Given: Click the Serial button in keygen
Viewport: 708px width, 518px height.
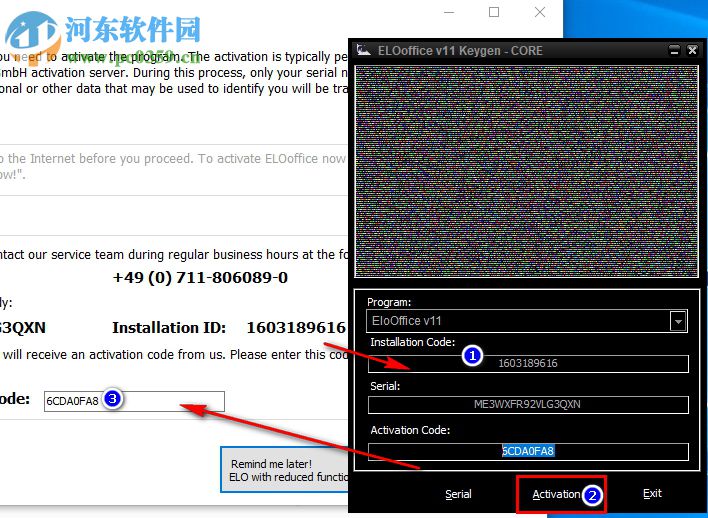Looking at the screenshot, I should [458, 494].
